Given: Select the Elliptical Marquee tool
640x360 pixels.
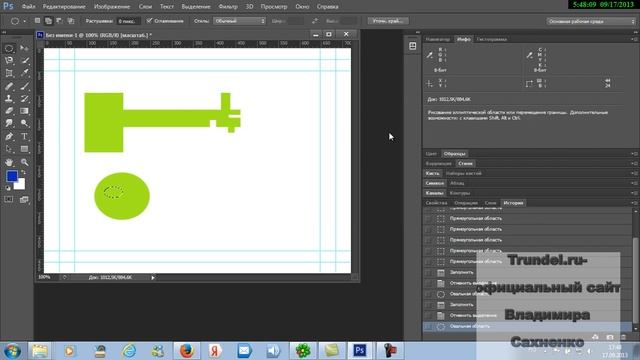Looking at the screenshot, I should tap(9, 49).
